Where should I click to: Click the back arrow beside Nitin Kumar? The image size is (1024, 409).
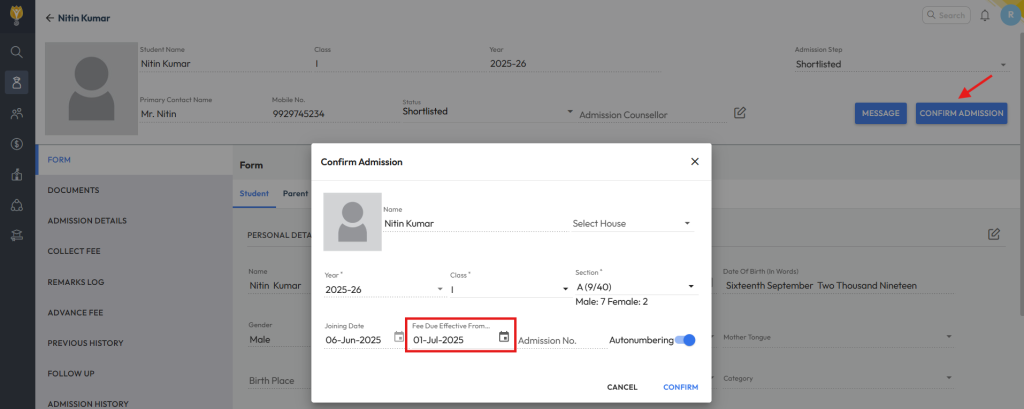50,18
